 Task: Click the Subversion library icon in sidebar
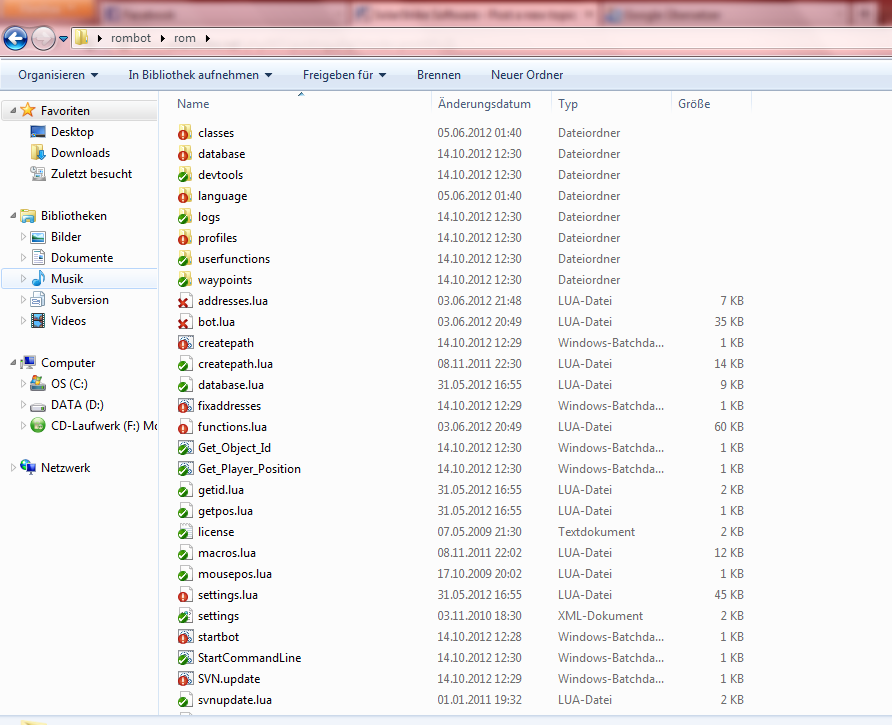click(x=38, y=300)
